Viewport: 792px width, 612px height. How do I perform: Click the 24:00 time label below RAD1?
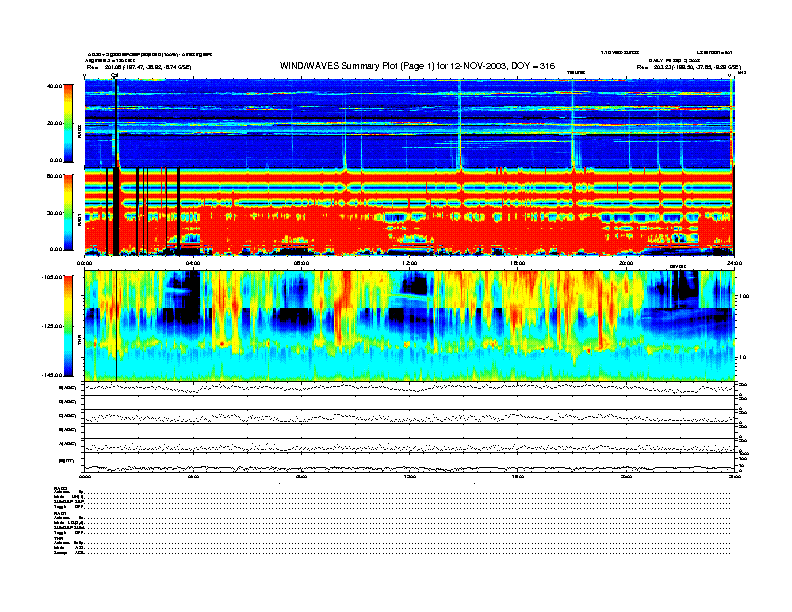(x=734, y=263)
